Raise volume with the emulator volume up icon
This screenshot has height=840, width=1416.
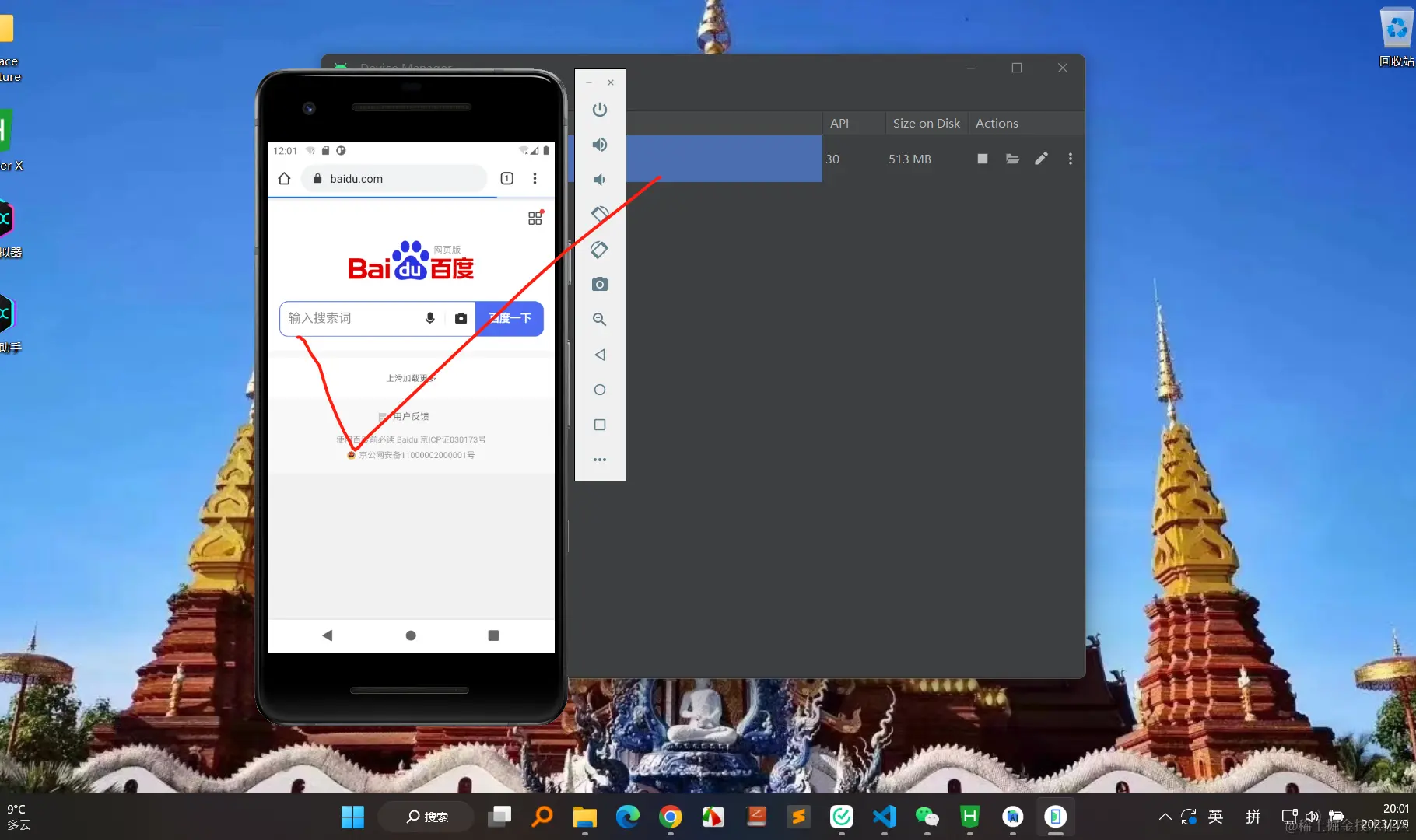click(x=599, y=145)
